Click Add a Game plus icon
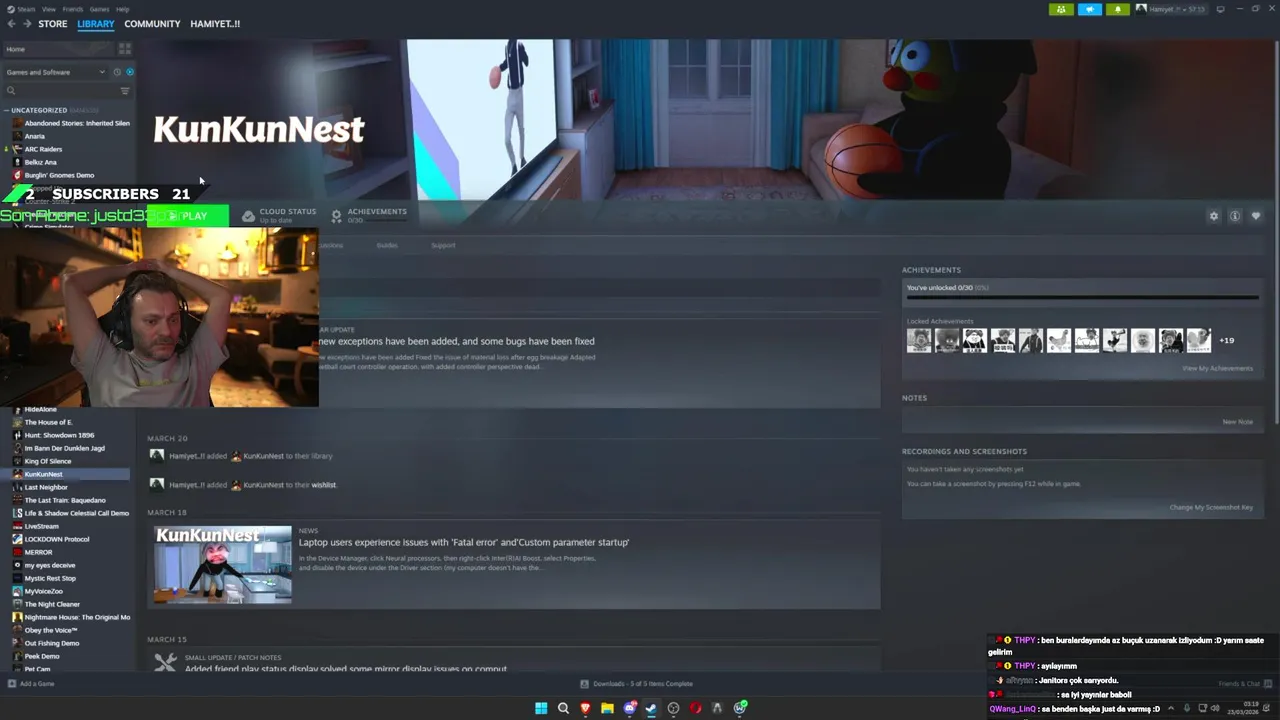The height and width of the screenshot is (720, 1280). coord(12,684)
